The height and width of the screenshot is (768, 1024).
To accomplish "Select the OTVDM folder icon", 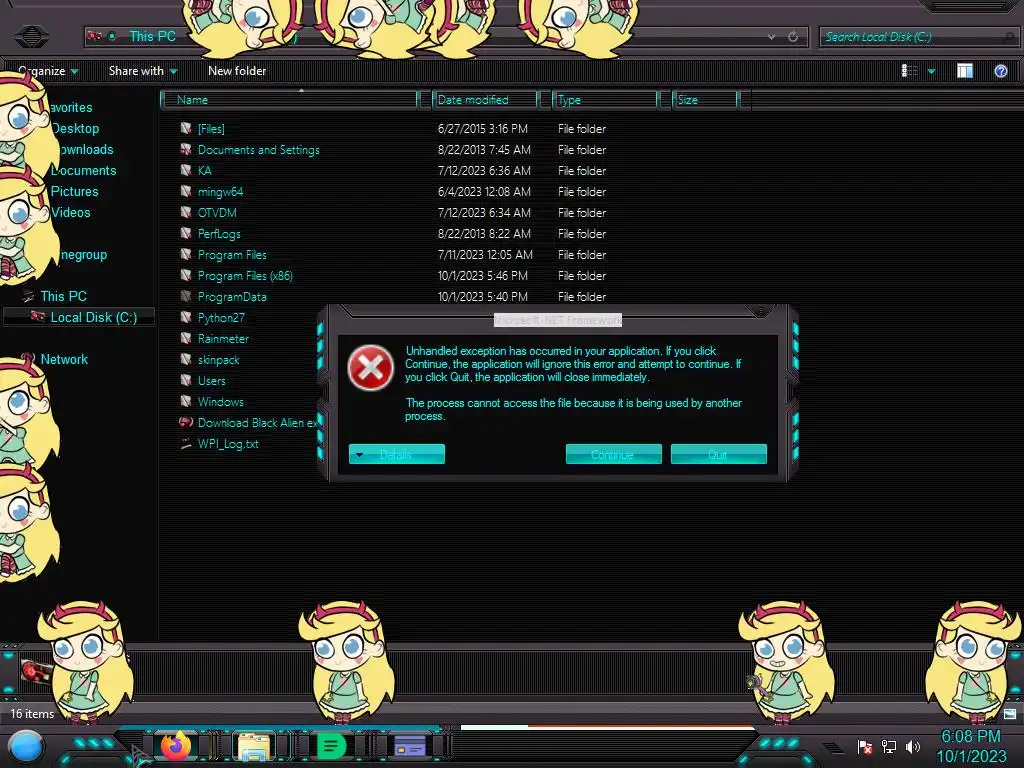I will point(186,212).
